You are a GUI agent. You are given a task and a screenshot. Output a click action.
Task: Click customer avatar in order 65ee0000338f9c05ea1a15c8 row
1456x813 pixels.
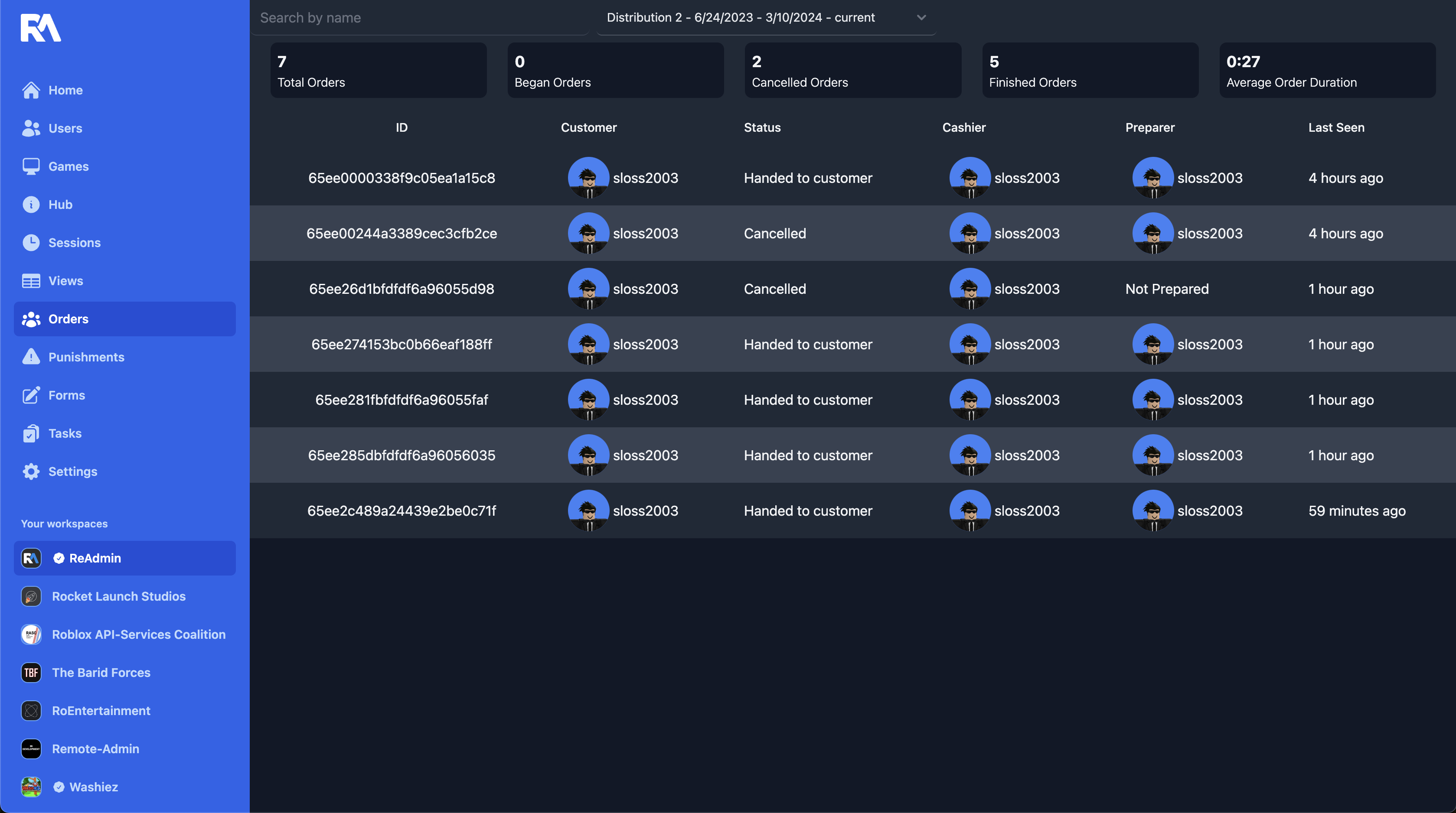[588, 178]
